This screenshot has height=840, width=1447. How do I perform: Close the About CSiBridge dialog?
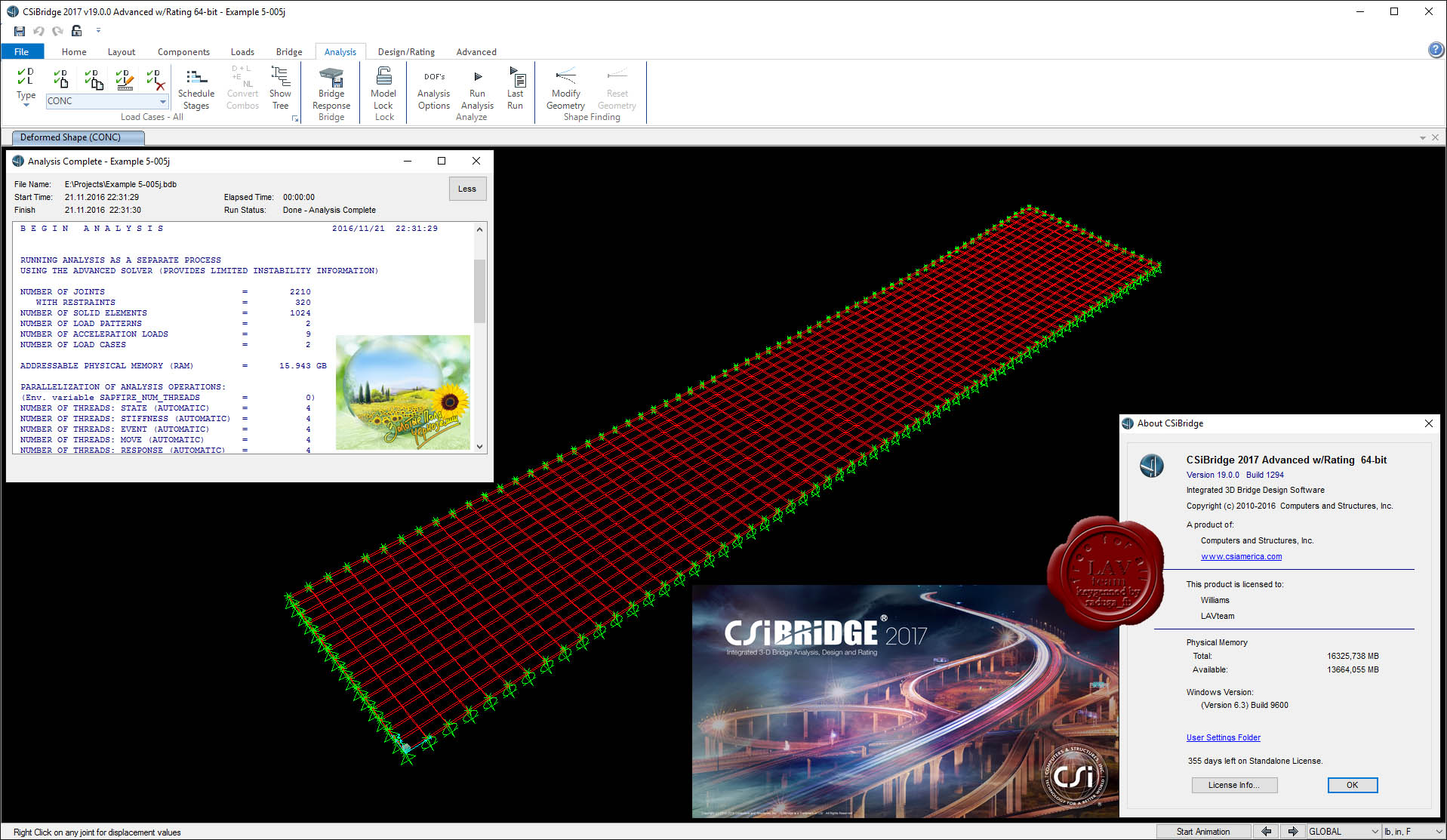pyautogui.click(x=1428, y=423)
